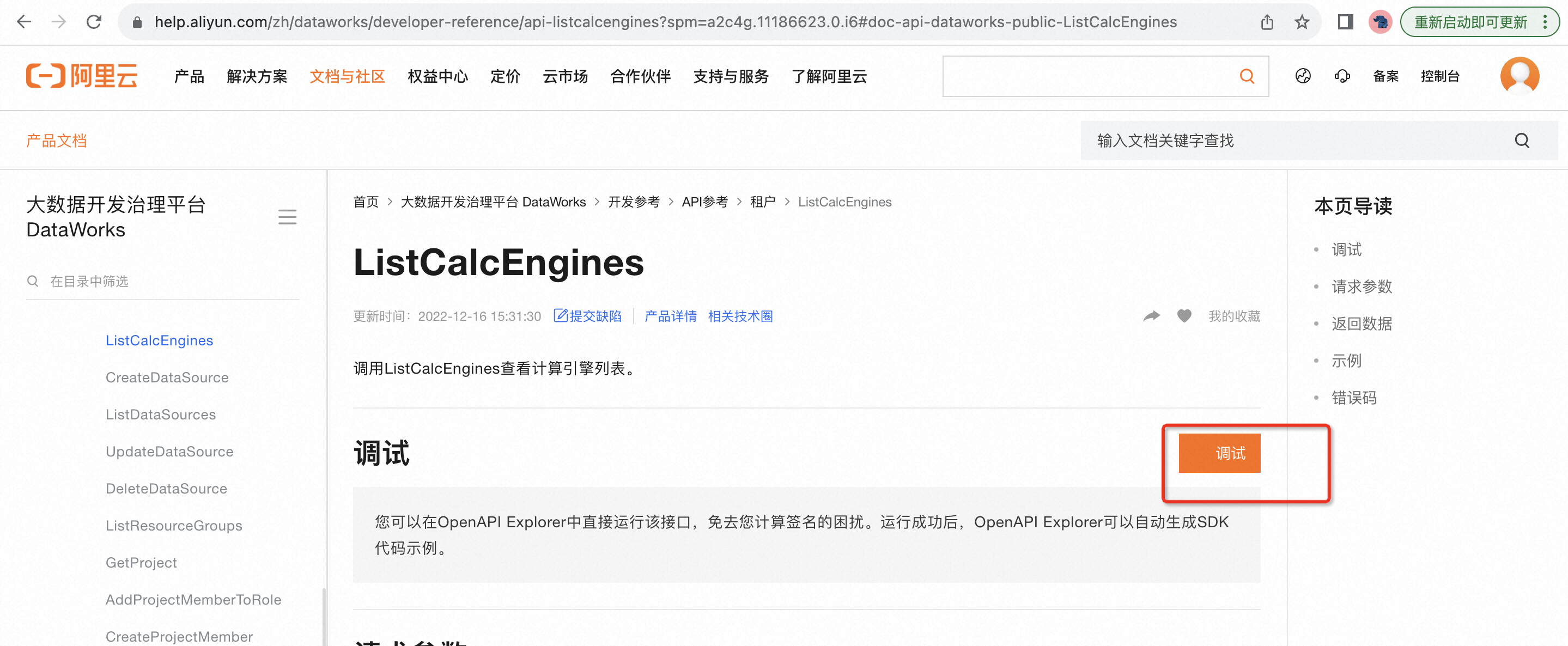Jump to 示例 in the page guide
Viewport: 1568px width, 646px height.
pos(1346,361)
